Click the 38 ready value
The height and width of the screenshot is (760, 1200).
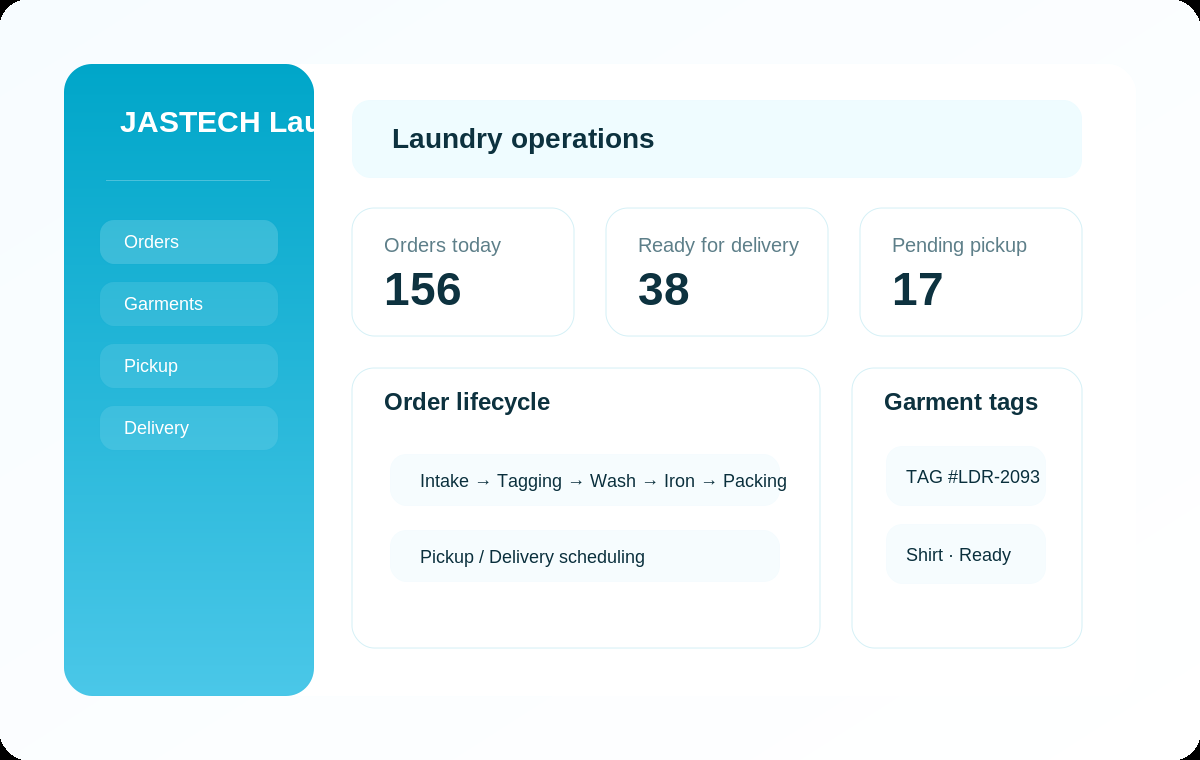tap(664, 290)
